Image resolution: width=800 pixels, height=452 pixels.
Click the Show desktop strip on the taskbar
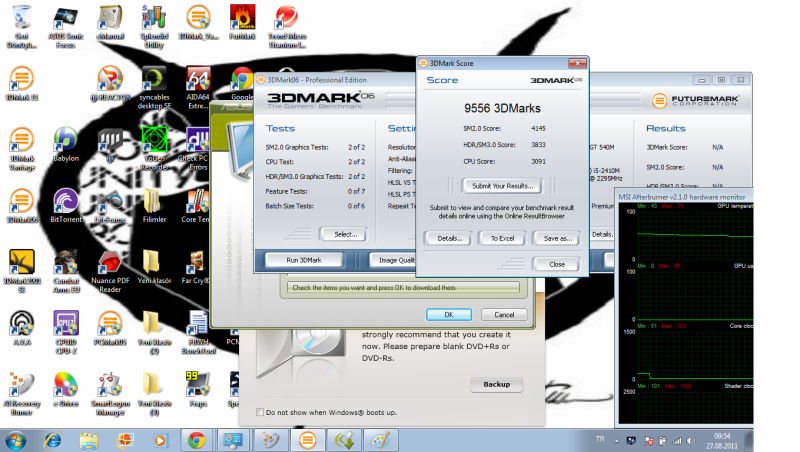[x=749, y=440]
